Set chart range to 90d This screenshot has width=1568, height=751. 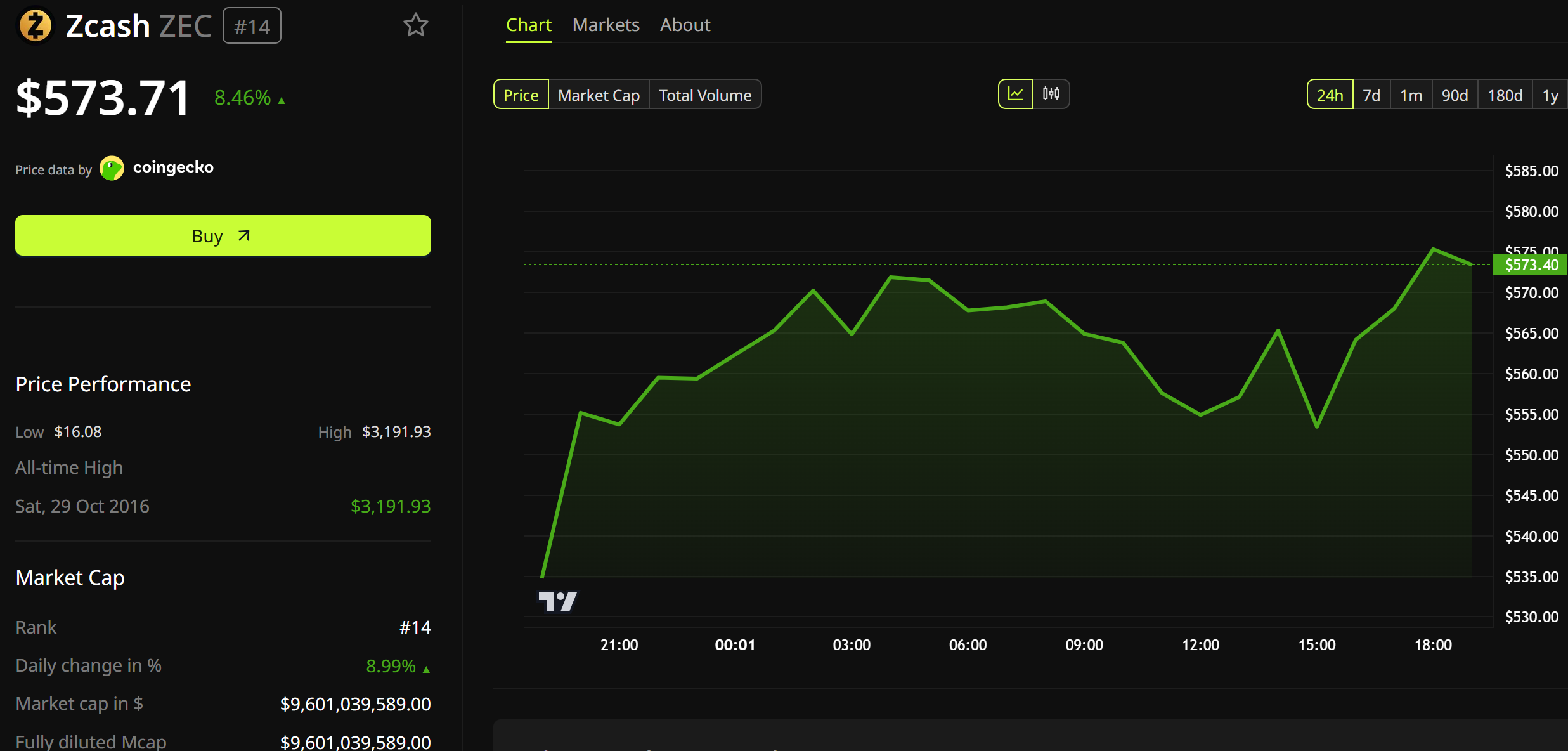point(1455,95)
